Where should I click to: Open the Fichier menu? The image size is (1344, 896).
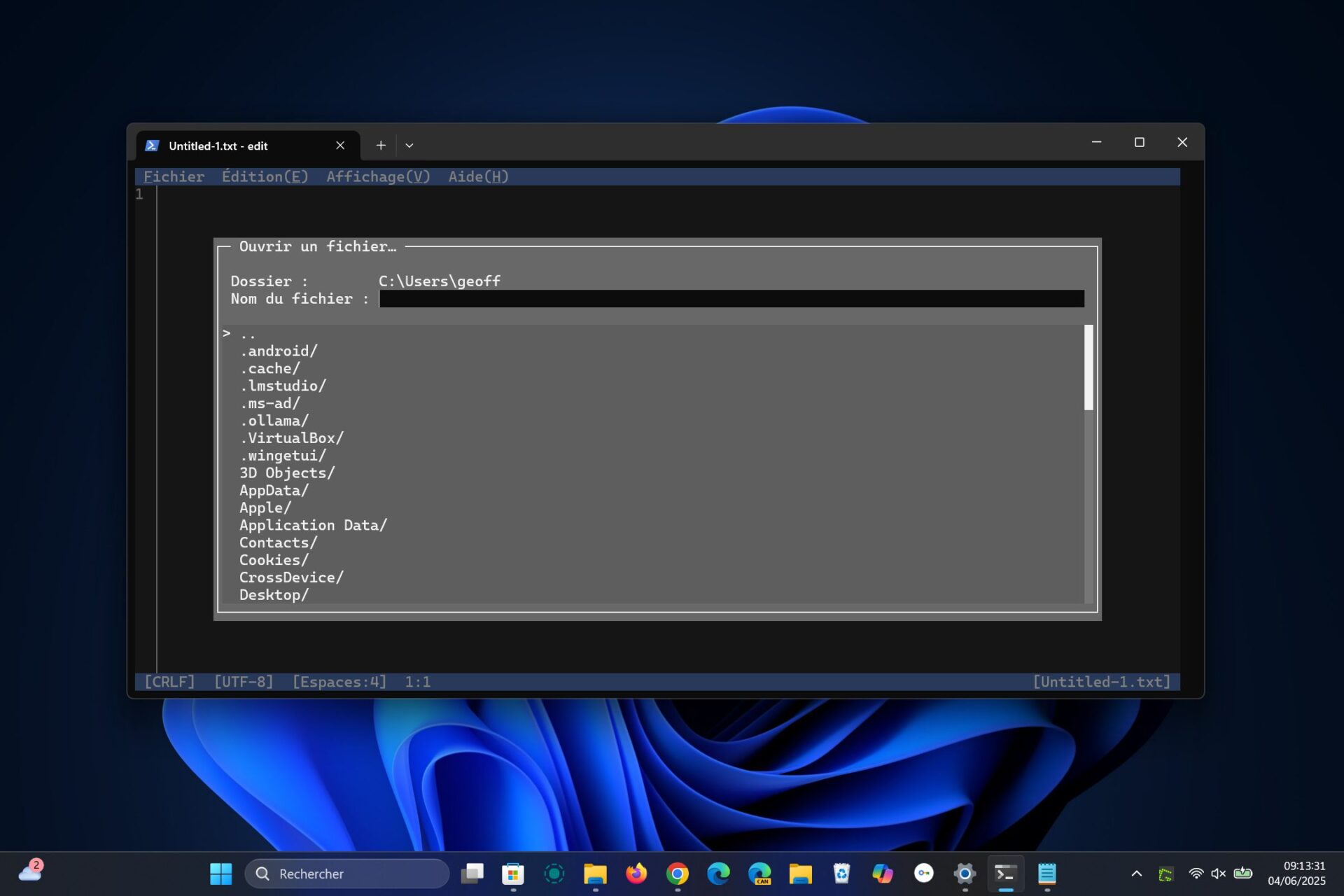pyautogui.click(x=174, y=176)
